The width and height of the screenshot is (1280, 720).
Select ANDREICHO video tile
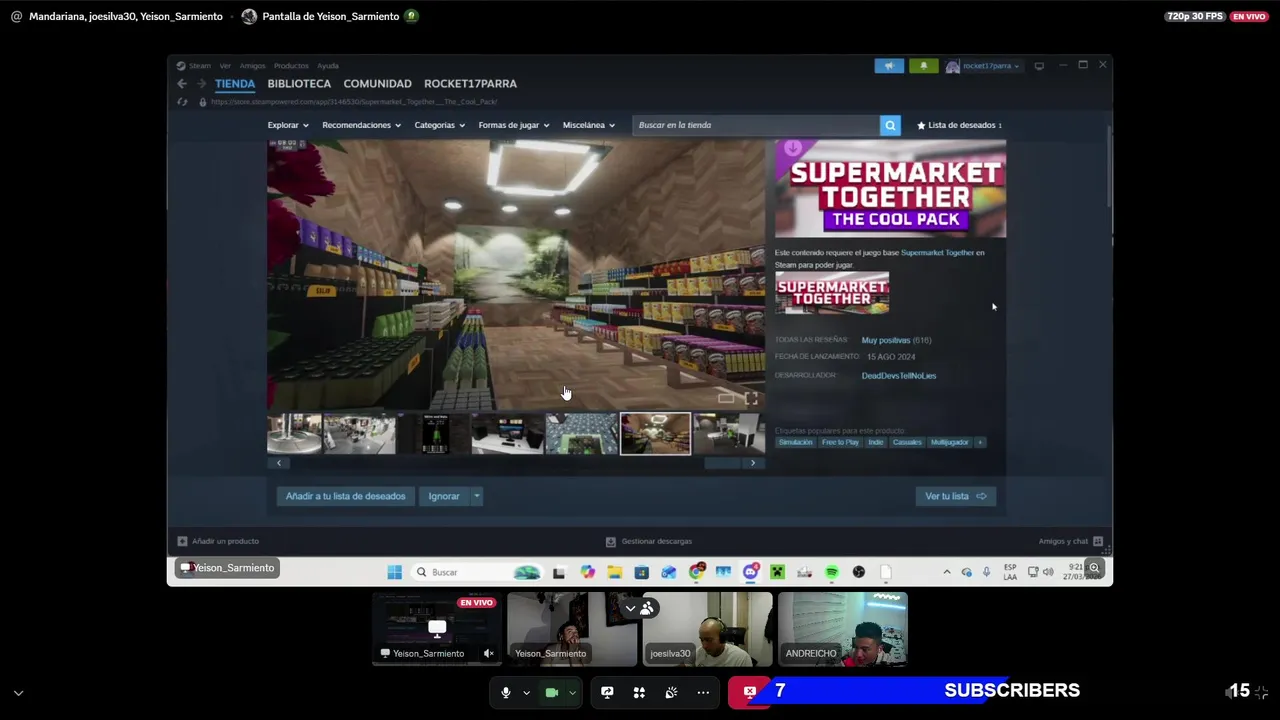click(x=843, y=629)
